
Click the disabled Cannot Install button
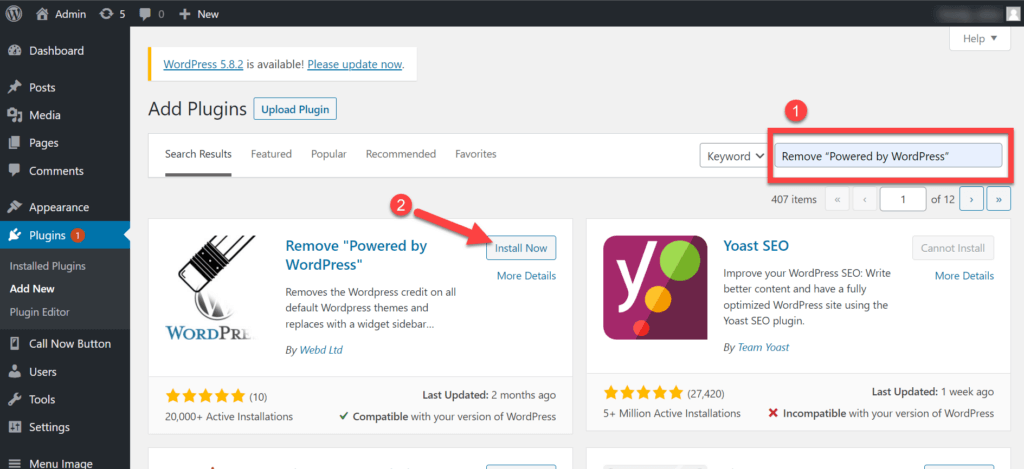pos(953,248)
